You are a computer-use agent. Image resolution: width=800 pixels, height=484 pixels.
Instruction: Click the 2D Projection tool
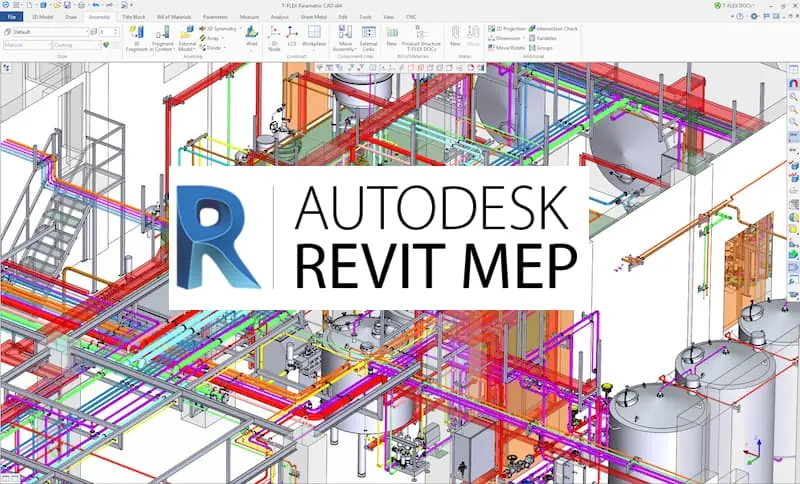pos(507,29)
